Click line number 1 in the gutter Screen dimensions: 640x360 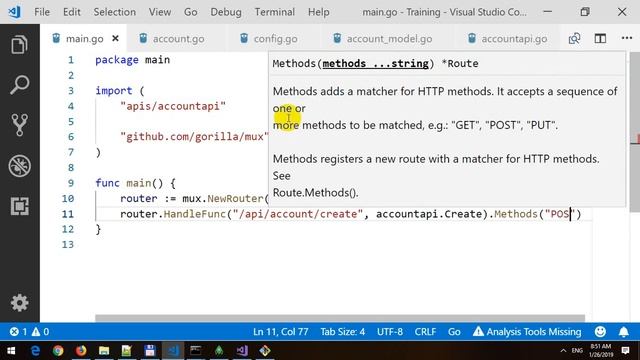(x=71, y=60)
